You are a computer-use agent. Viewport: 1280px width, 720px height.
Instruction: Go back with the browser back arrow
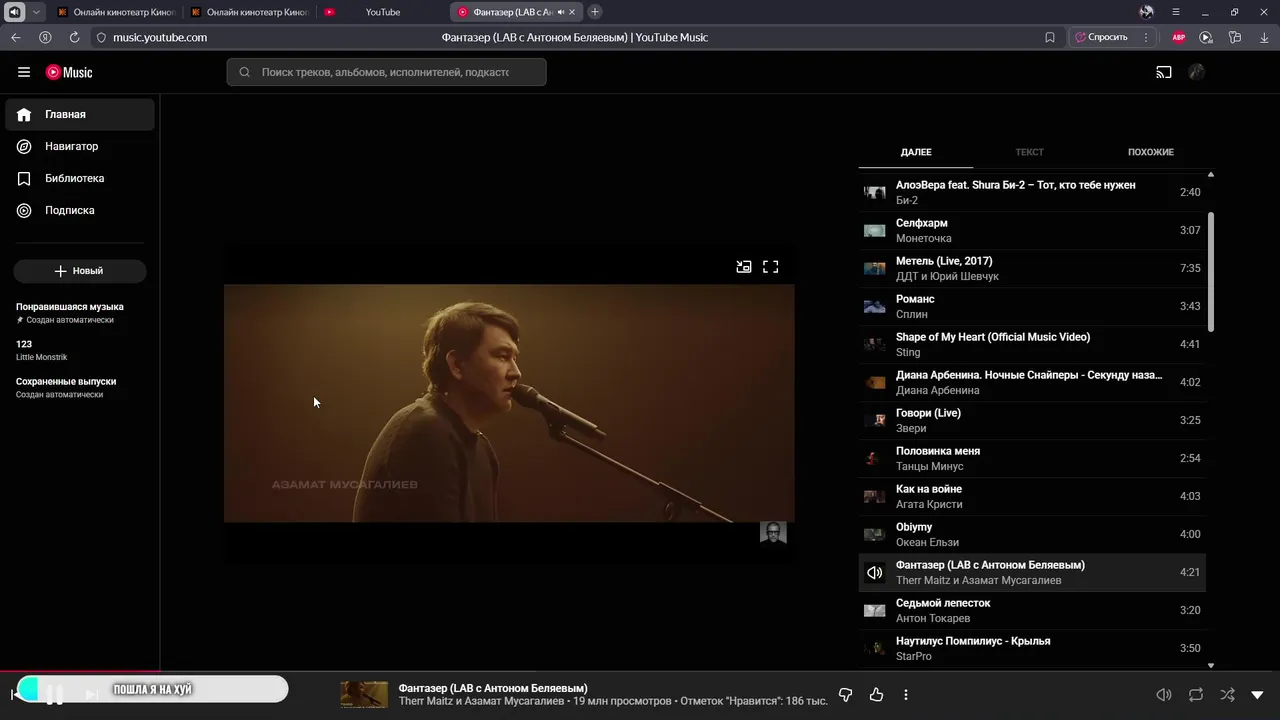point(16,37)
